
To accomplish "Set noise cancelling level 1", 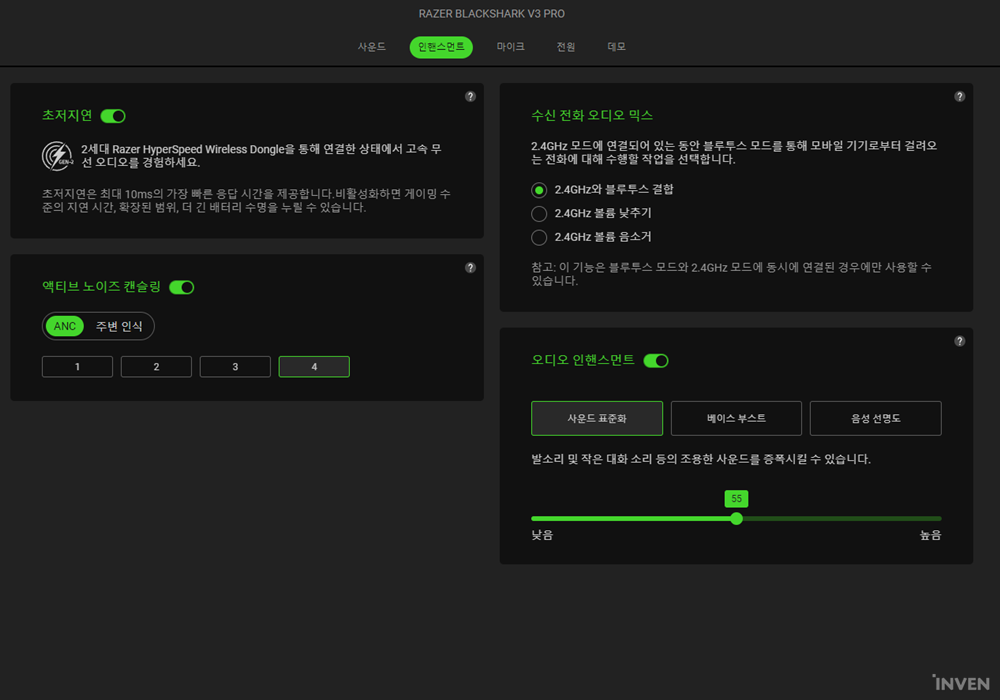I will click(x=77, y=367).
